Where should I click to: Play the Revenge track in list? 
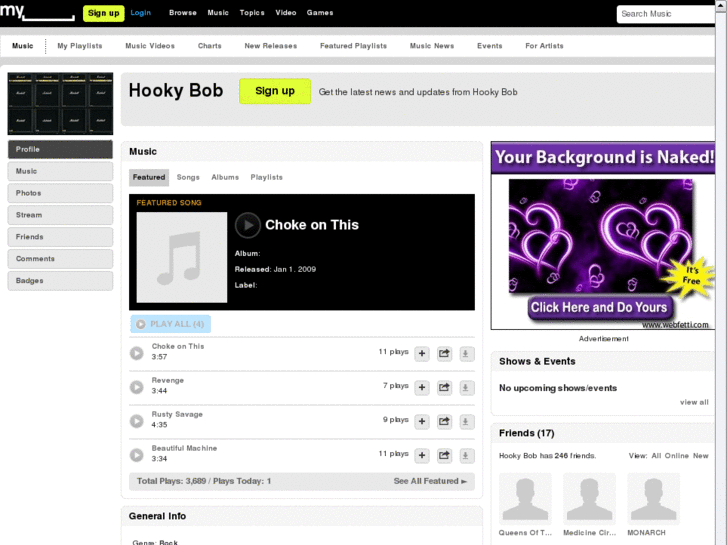click(137, 387)
